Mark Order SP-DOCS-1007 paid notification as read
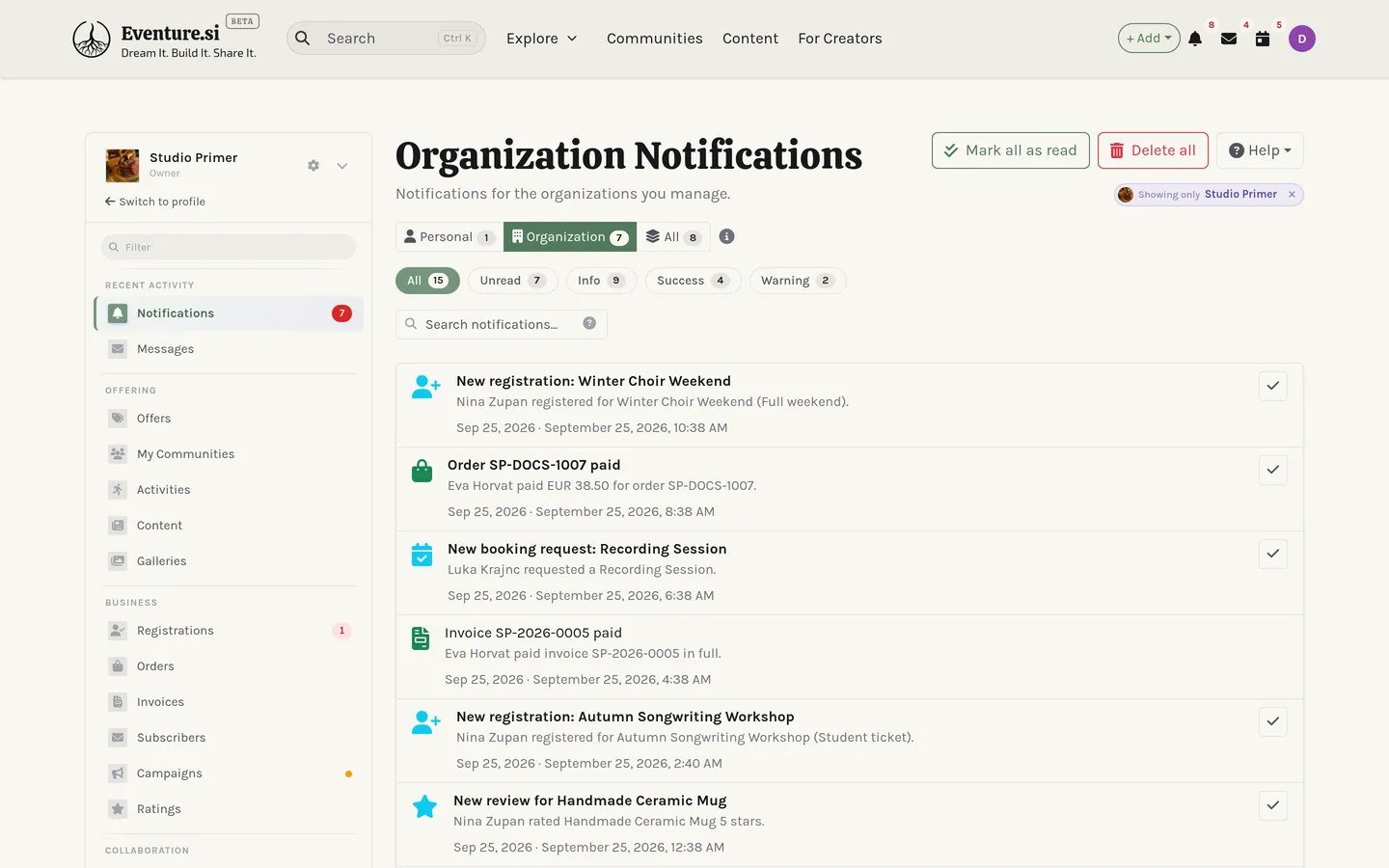Image resolution: width=1389 pixels, height=868 pixels. 1273,470
